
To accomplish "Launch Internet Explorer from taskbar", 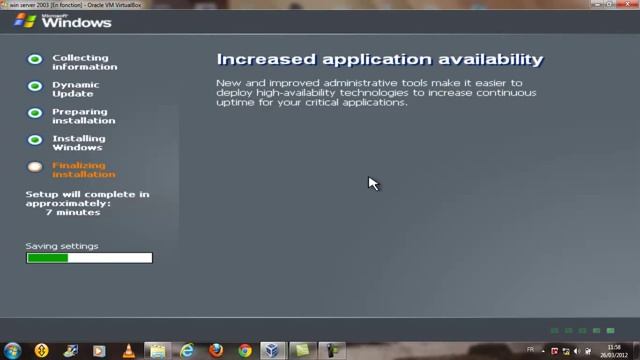I will coord(187,351).
